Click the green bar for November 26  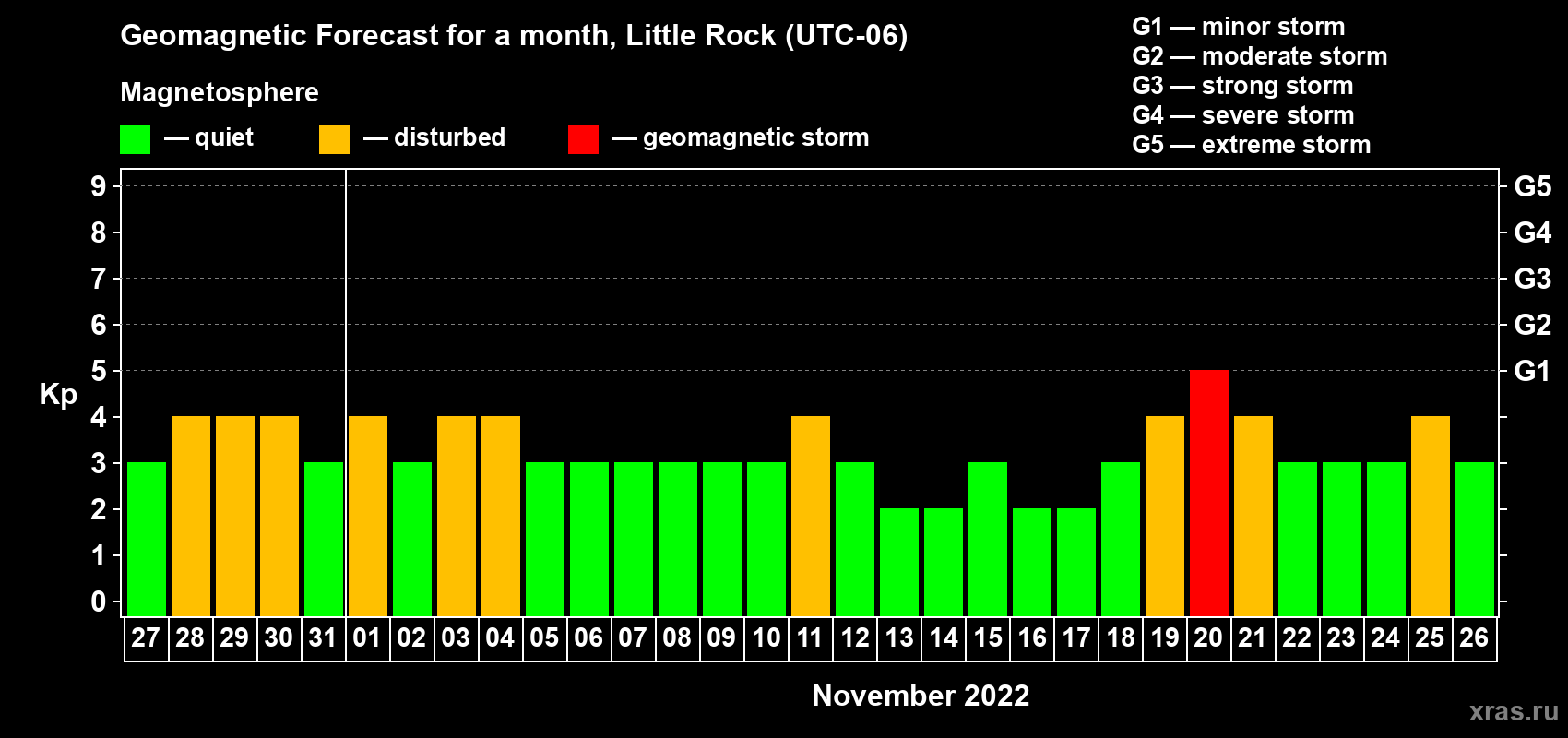point(1475,539)
